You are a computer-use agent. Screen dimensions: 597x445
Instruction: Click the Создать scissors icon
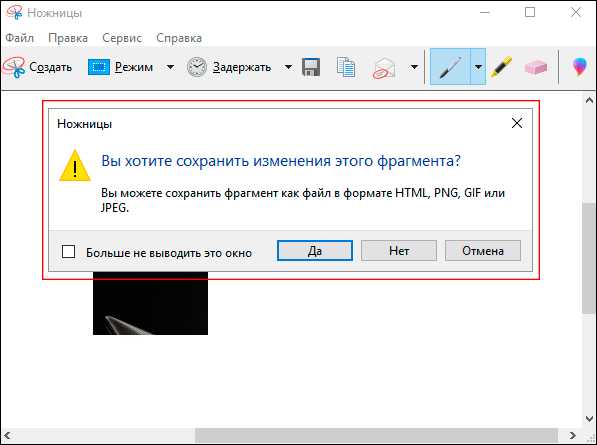(x=14, y=67)
